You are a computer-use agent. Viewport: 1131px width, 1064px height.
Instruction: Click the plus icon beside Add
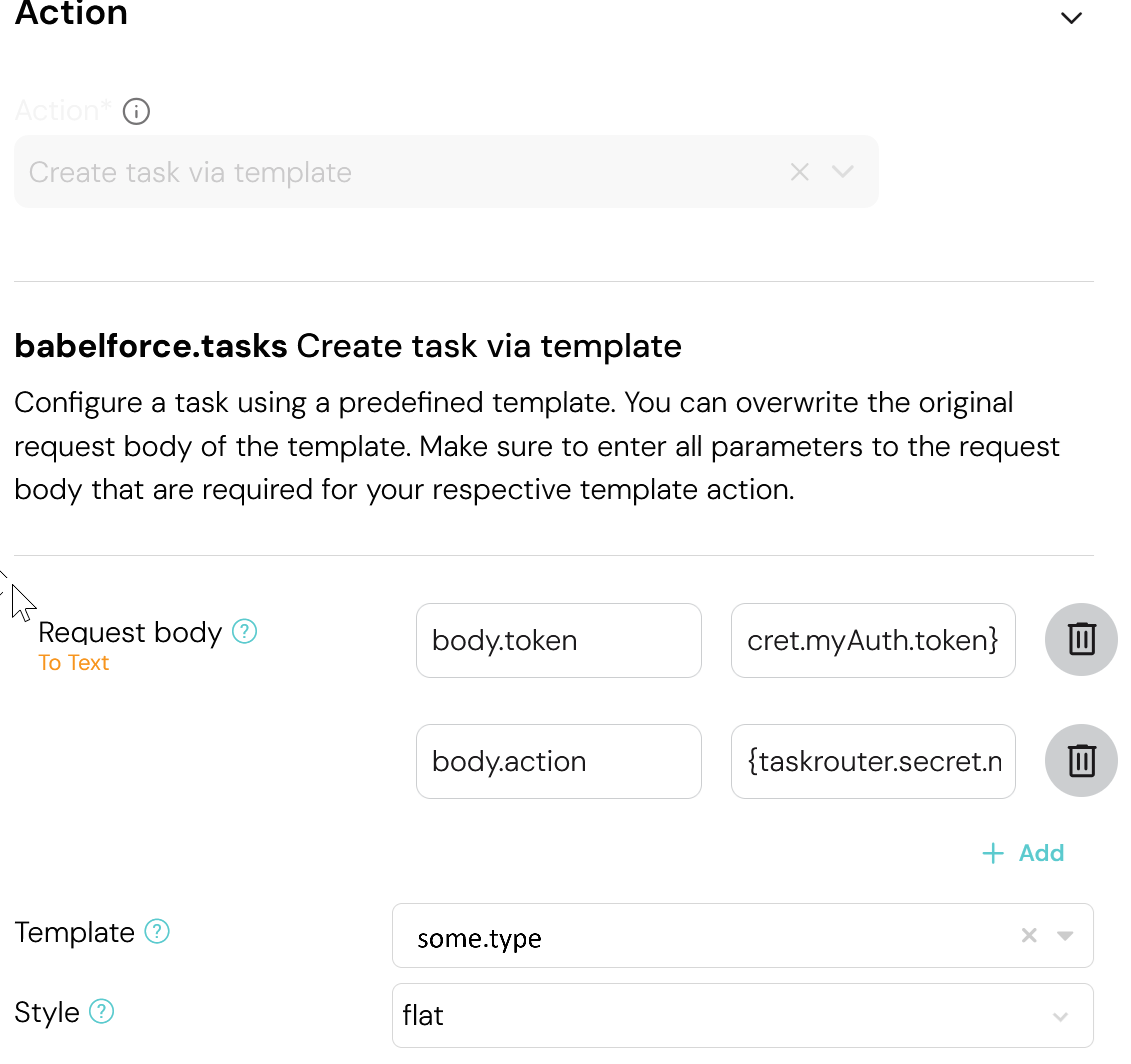[992, 853]
